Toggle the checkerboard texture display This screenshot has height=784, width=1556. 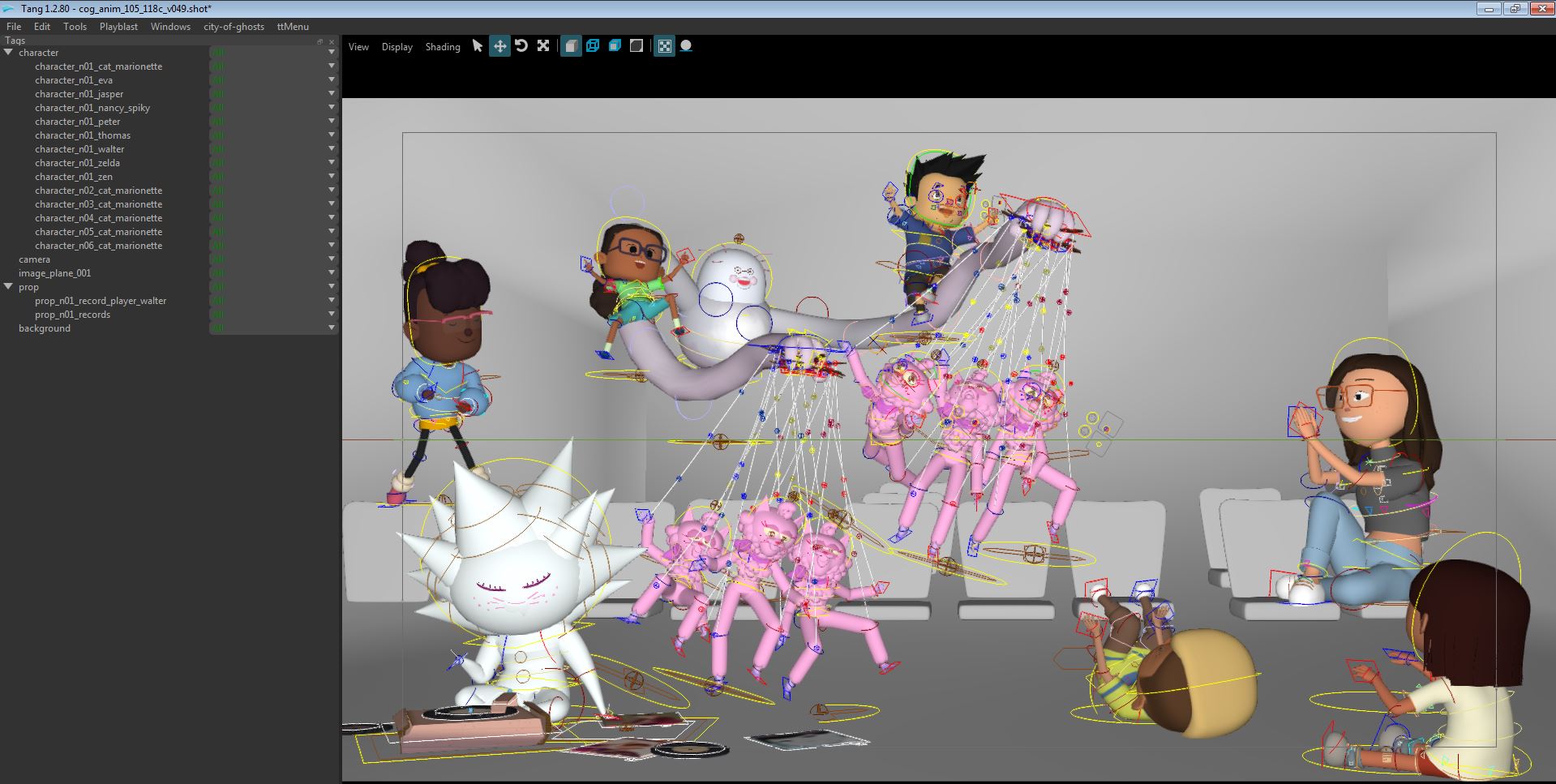click(x=664, y=46)
